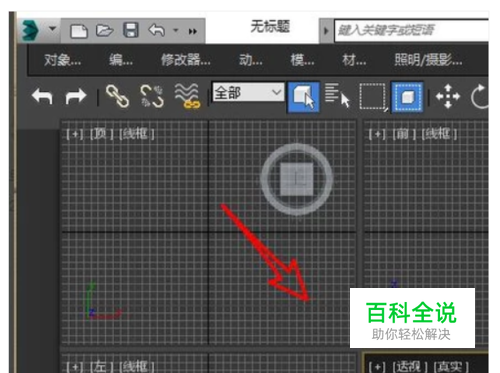500x373 pixels.
Task: Expand the arrow left of the search field
Action: click(326, 31)
